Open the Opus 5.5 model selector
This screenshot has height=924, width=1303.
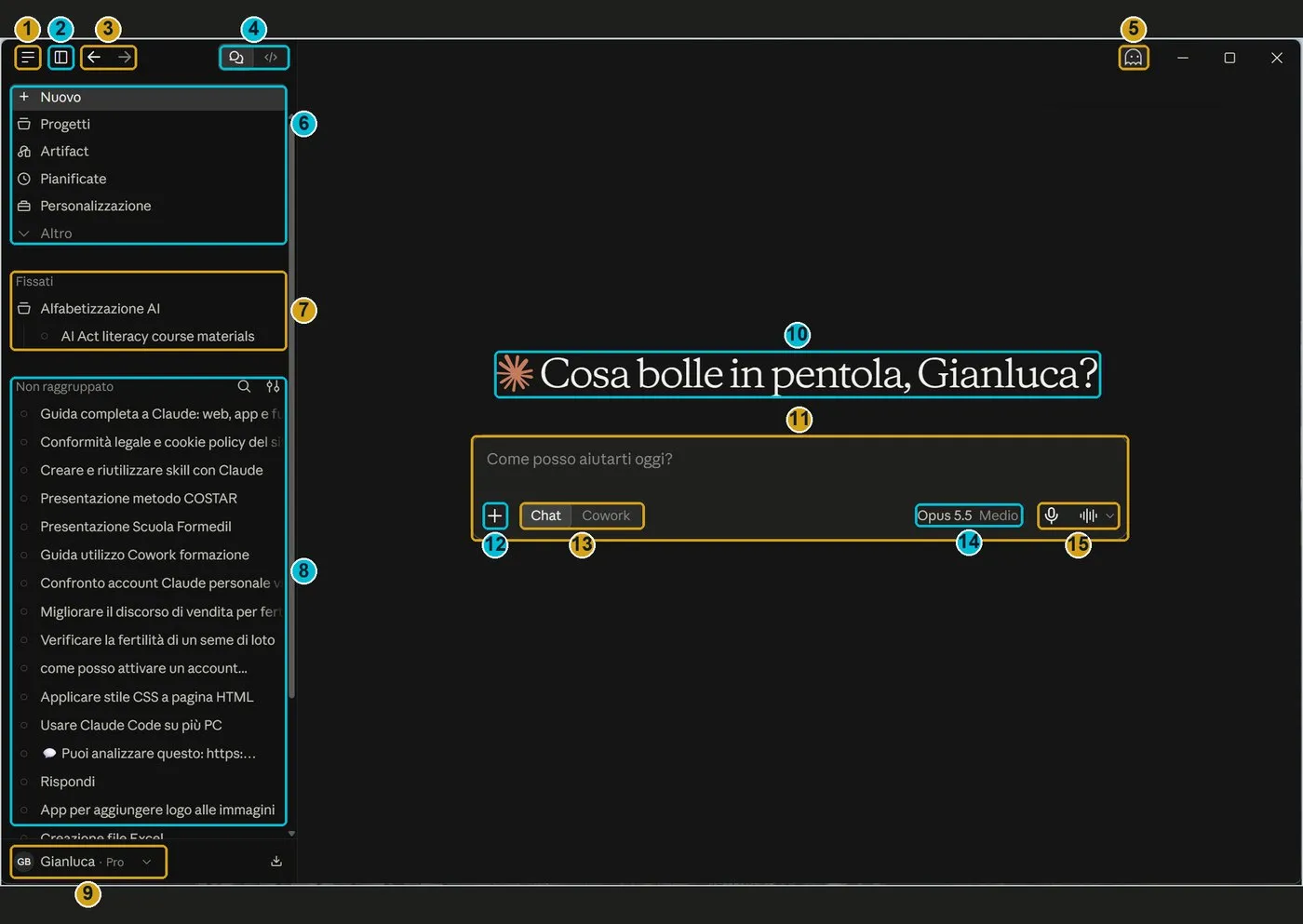click(968, 516)
